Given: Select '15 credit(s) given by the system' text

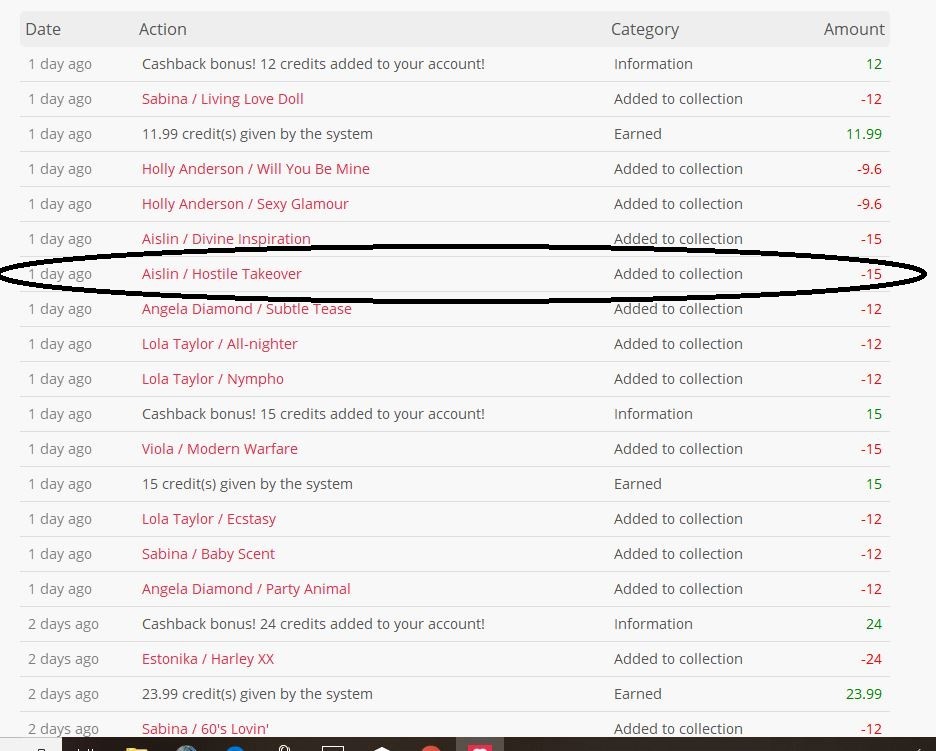Looking at the screenshot, I should tap(247, 484).
